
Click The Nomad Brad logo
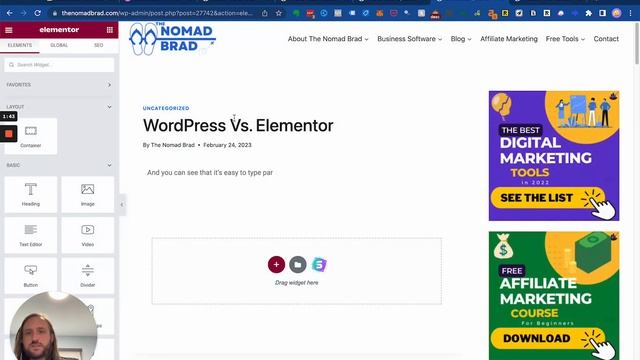[x=172, y=38]
